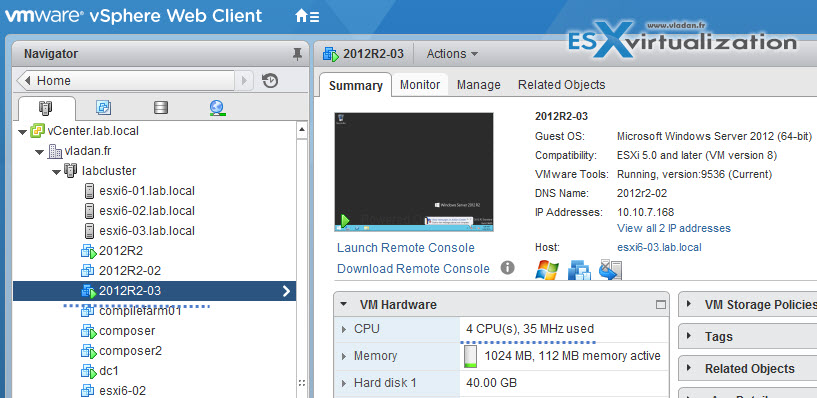The height and width of the screenshot is (398, 817).
Task: Click the powered-on VM icon in the title bar
Action: [331, 54]
